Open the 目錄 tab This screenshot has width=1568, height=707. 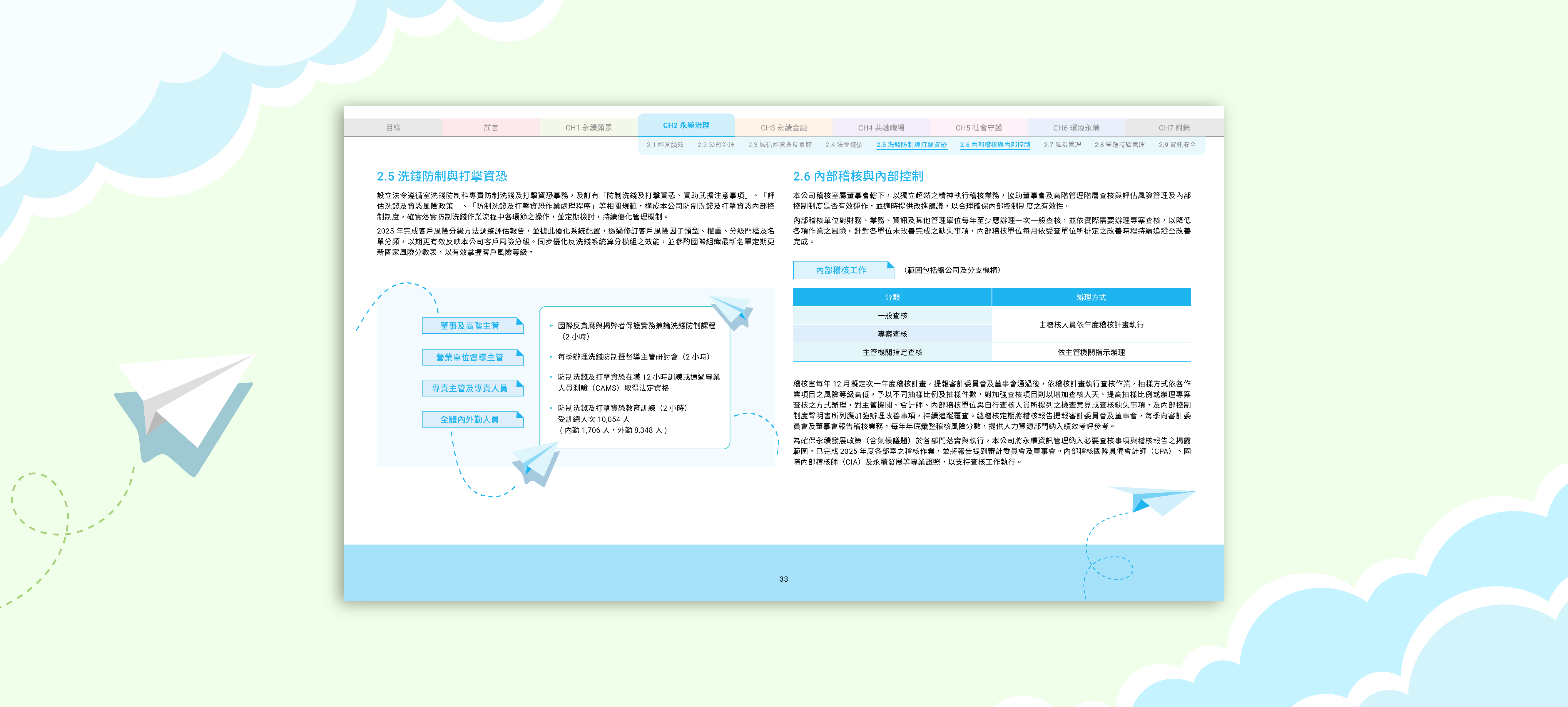click(393, 127)
